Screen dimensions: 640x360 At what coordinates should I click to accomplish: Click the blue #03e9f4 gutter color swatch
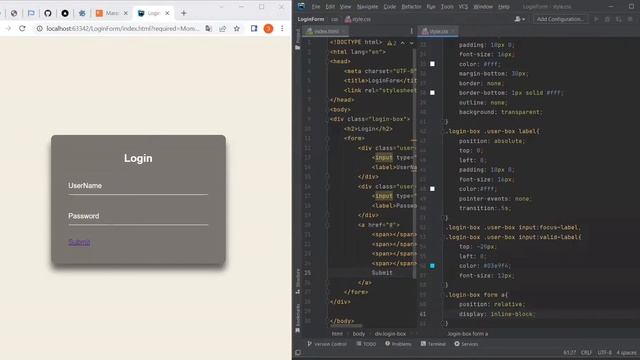pos(432,266)
